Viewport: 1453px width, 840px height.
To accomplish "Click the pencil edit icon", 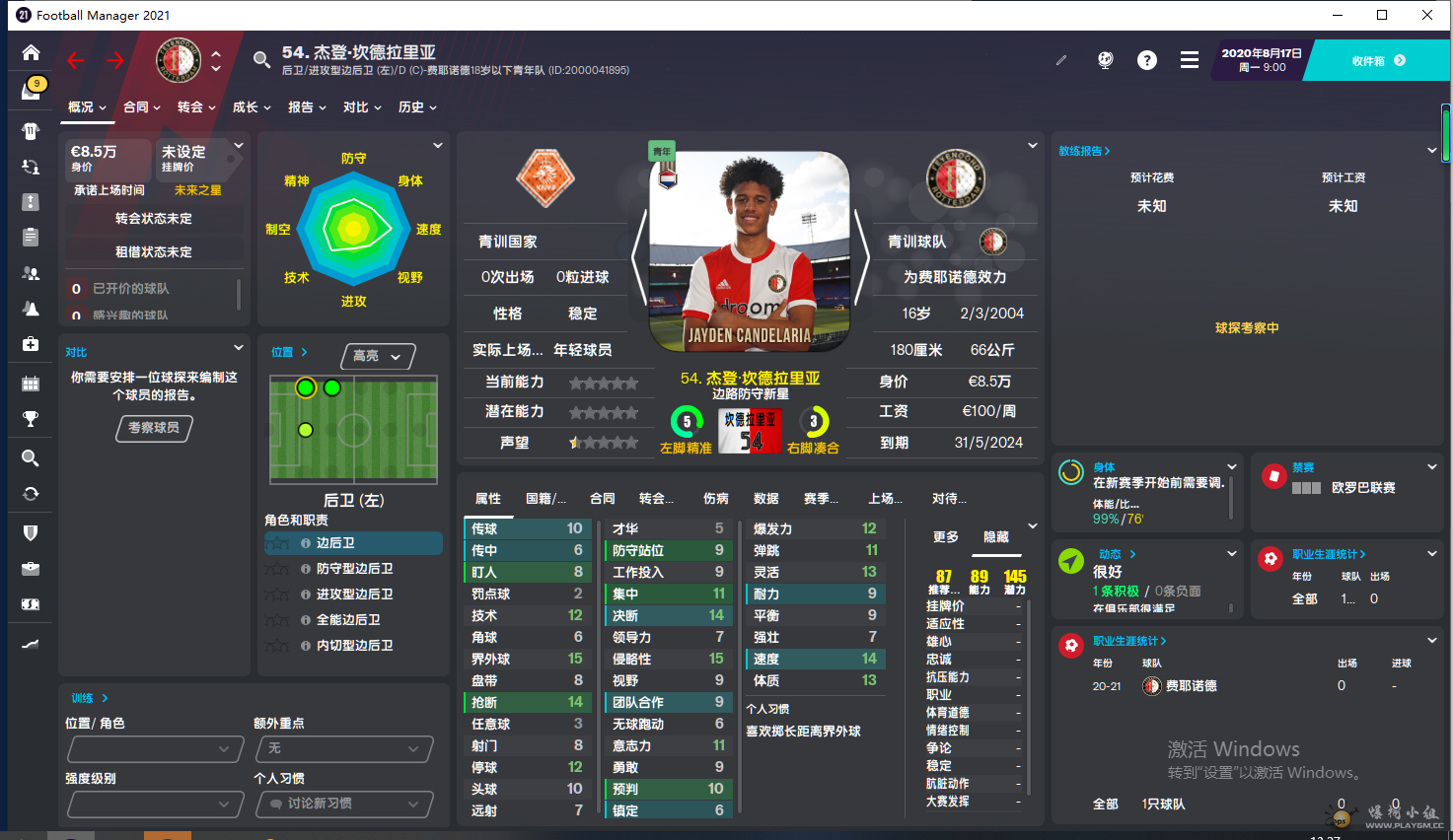I will point(1061,60).
